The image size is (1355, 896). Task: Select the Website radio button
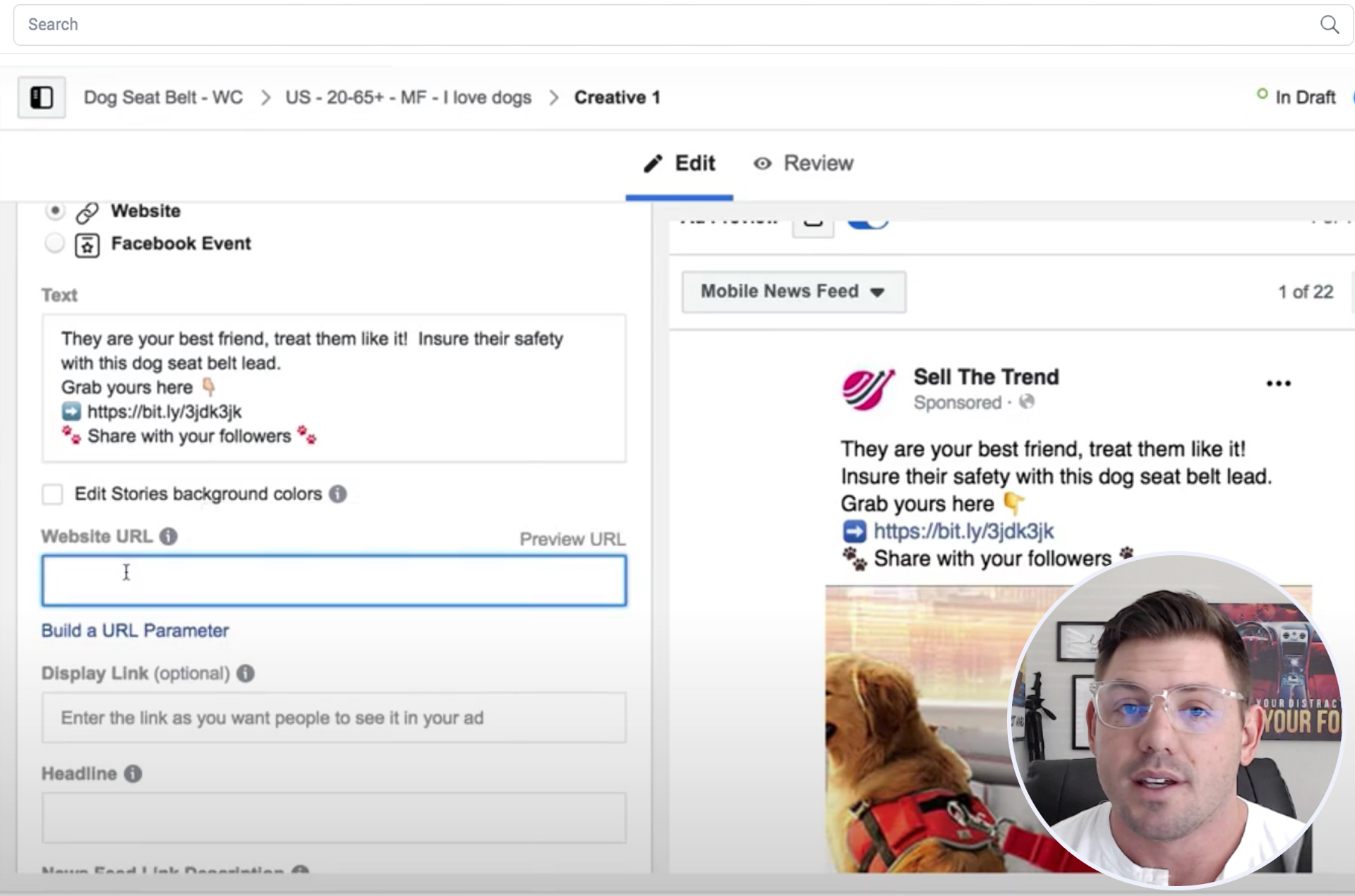[x=53, y=210]
